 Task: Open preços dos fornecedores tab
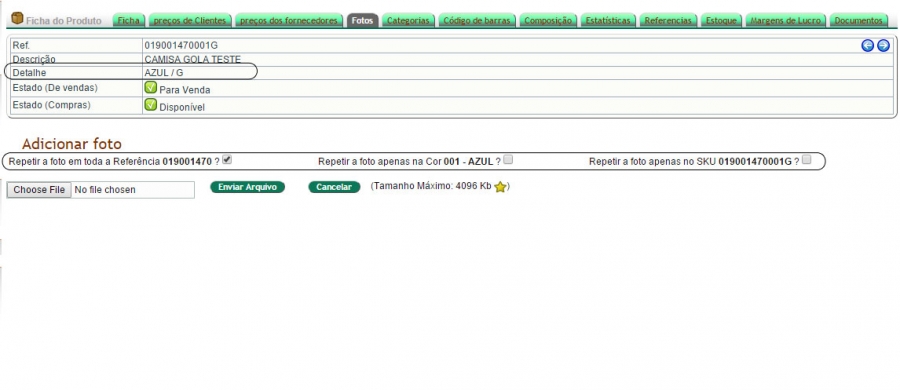point(289,20)
